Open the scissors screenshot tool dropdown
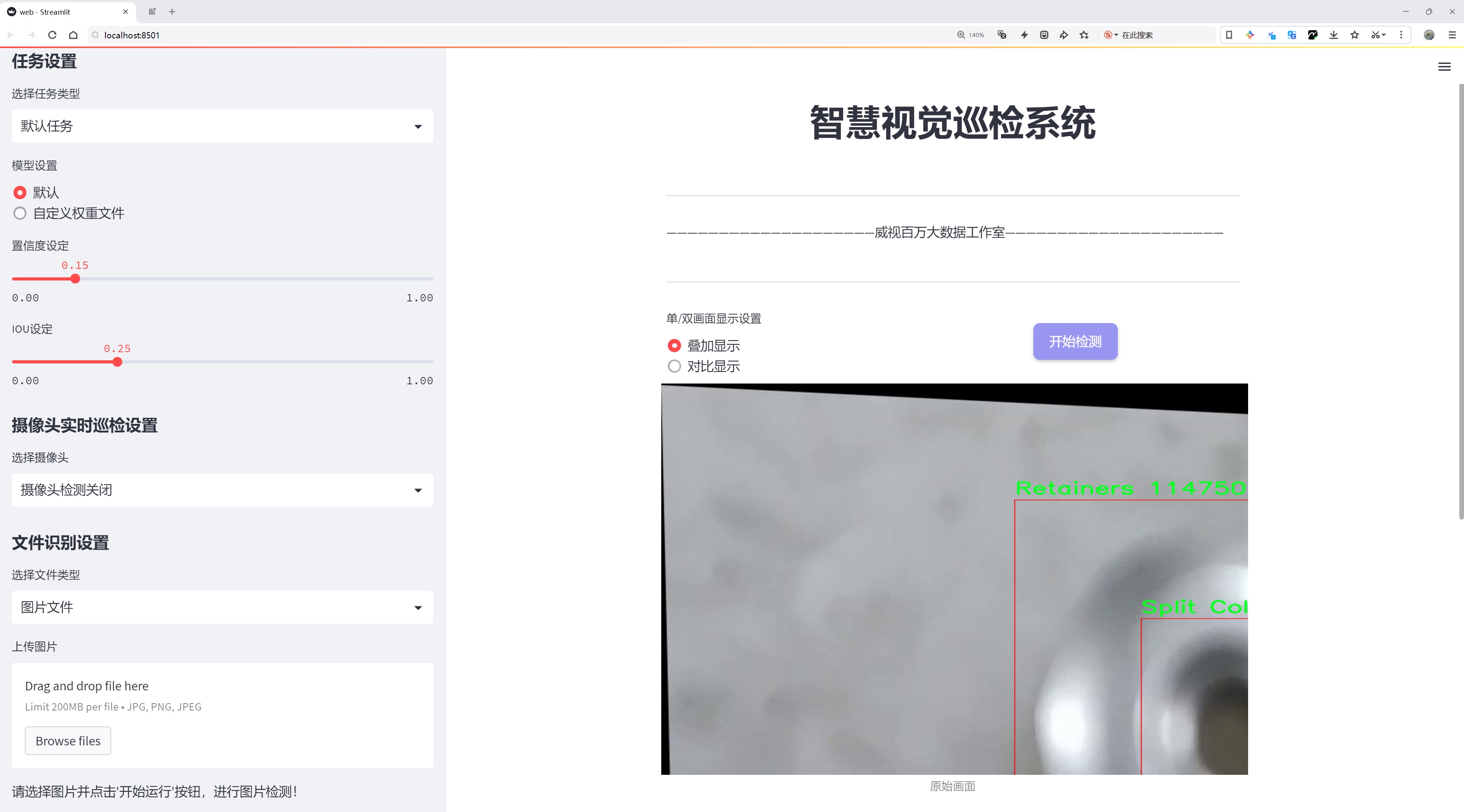 point(1379,34)
